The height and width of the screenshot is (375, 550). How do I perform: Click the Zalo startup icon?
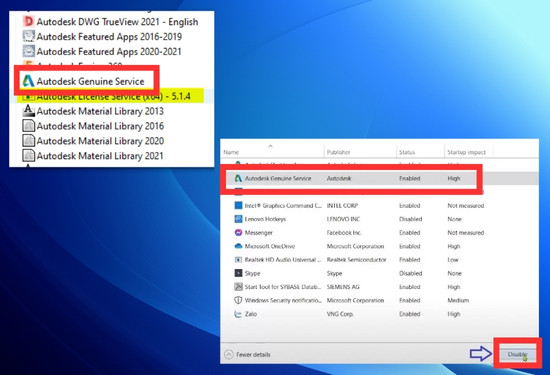point(238,314)
